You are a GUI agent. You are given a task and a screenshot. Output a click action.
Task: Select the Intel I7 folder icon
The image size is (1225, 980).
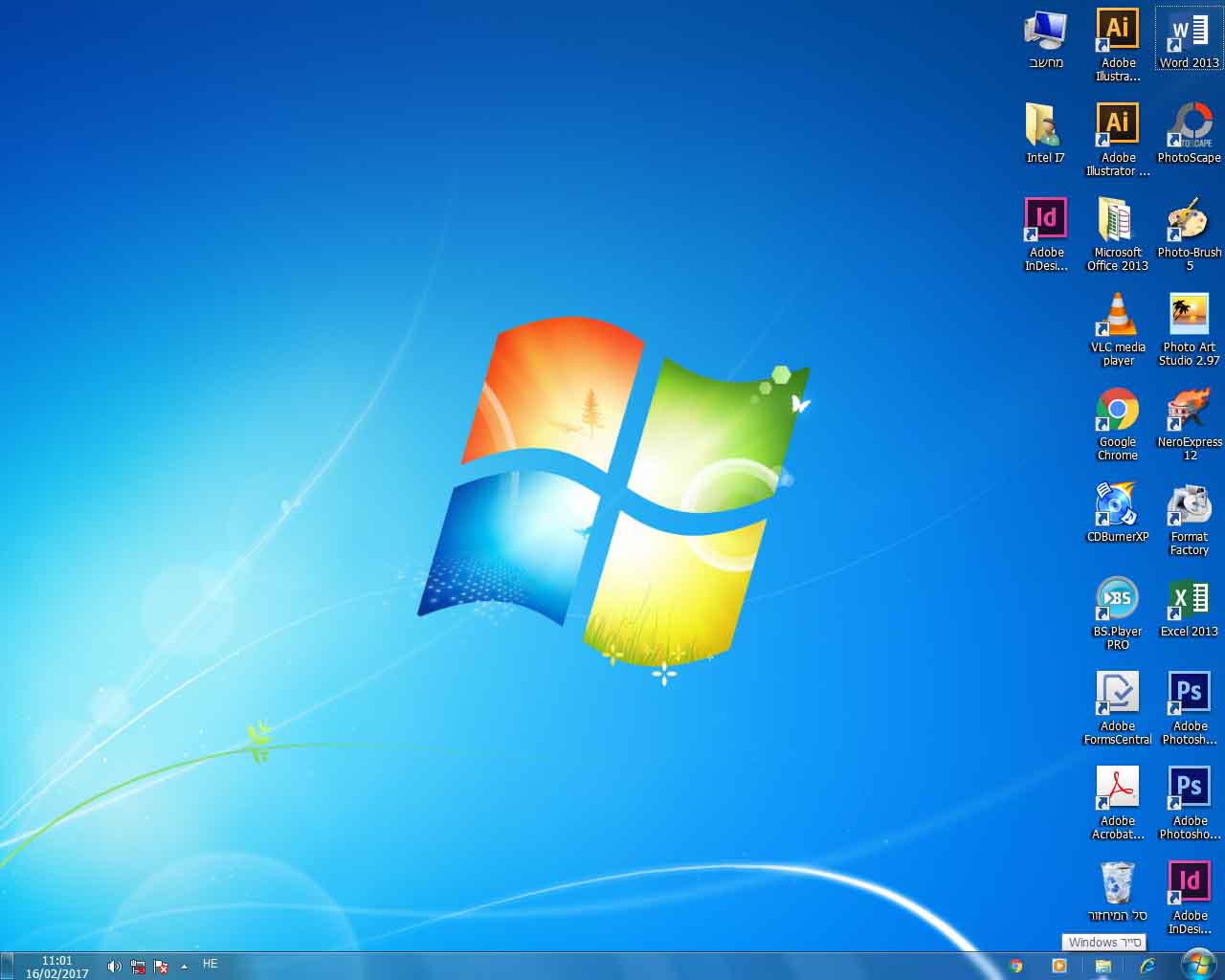1045,134
